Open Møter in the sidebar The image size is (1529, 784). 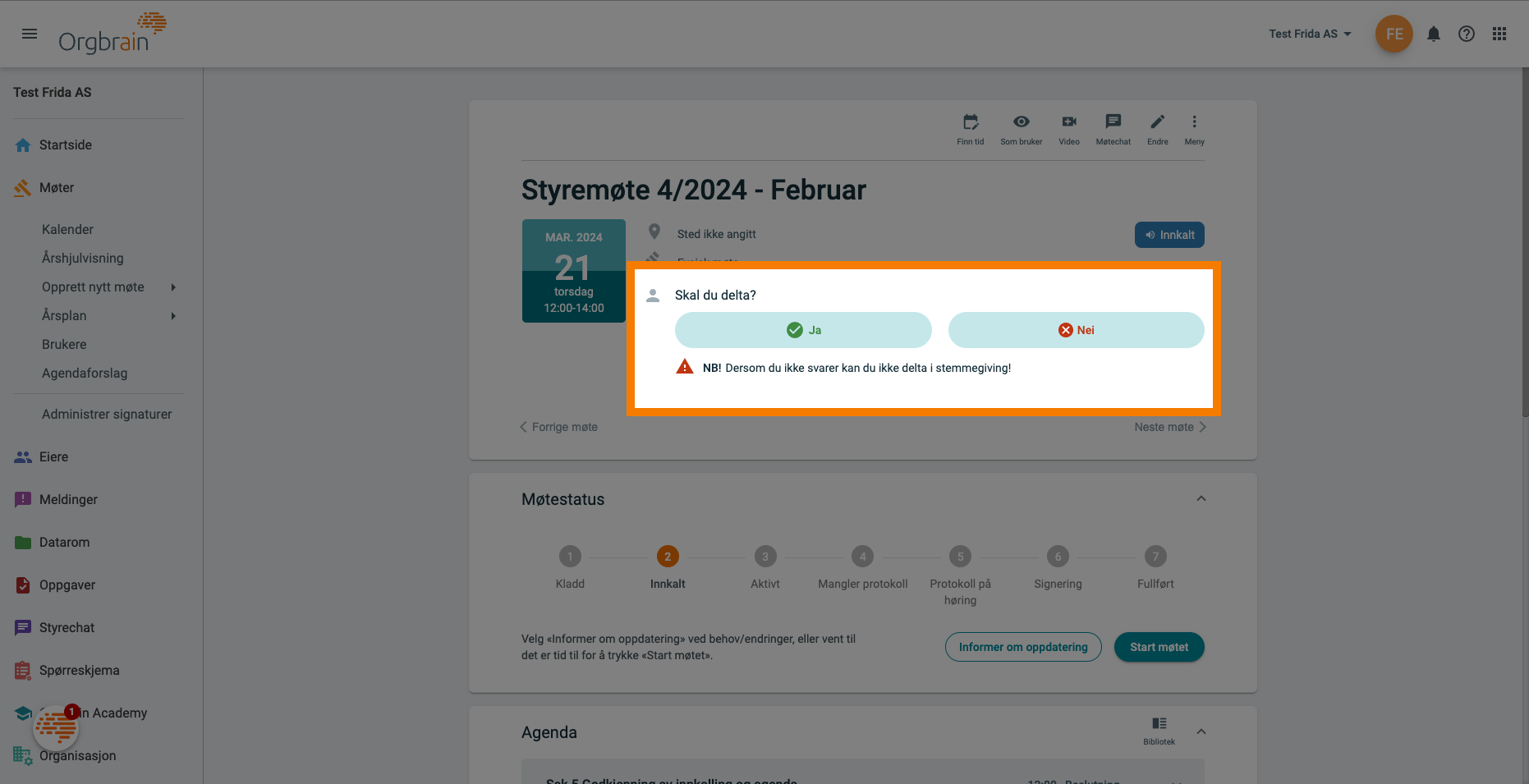pyautogui.click(x=57, y=187)
